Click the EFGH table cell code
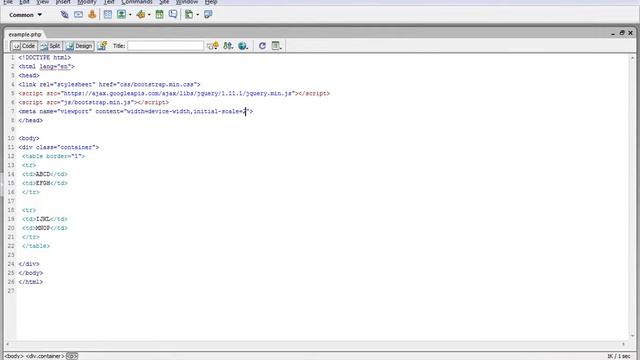 44,183
